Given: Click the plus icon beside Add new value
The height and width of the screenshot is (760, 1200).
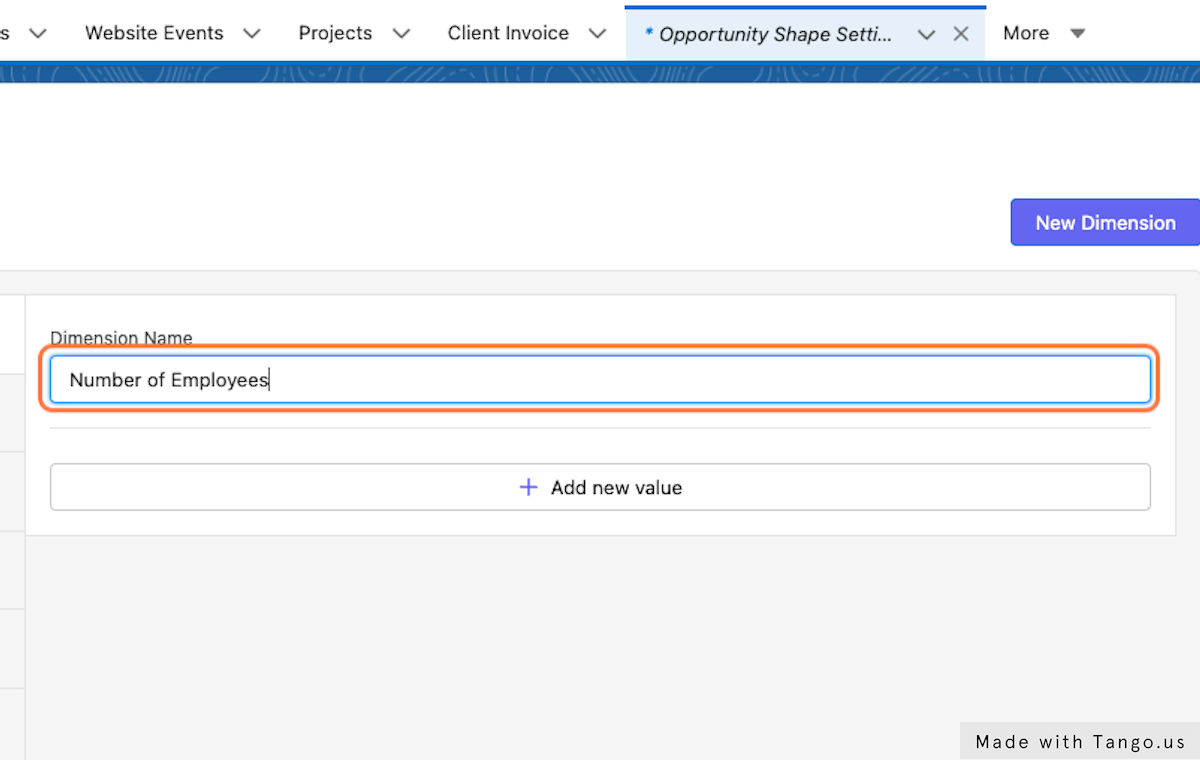Looking at the screenshot, I should point(528,488).
